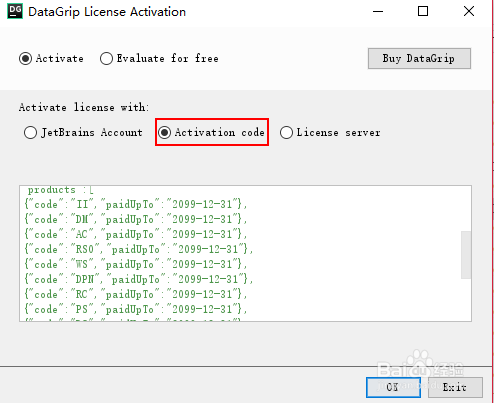Image resolution: width=494 pixels, height=403 pixels.
Task: Click the line with code "DM"
Action: pos(136,219)
